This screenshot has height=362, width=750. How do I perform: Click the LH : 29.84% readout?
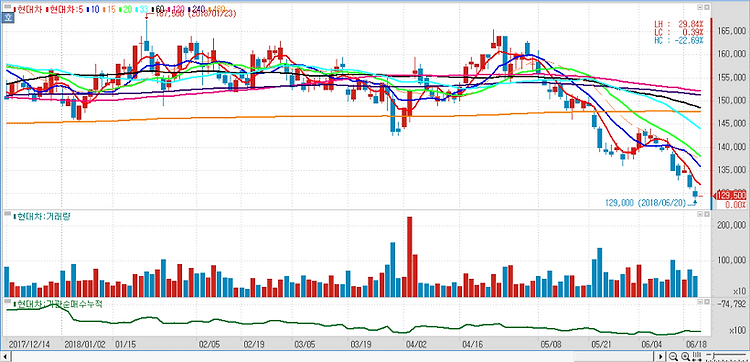[679, 24]
